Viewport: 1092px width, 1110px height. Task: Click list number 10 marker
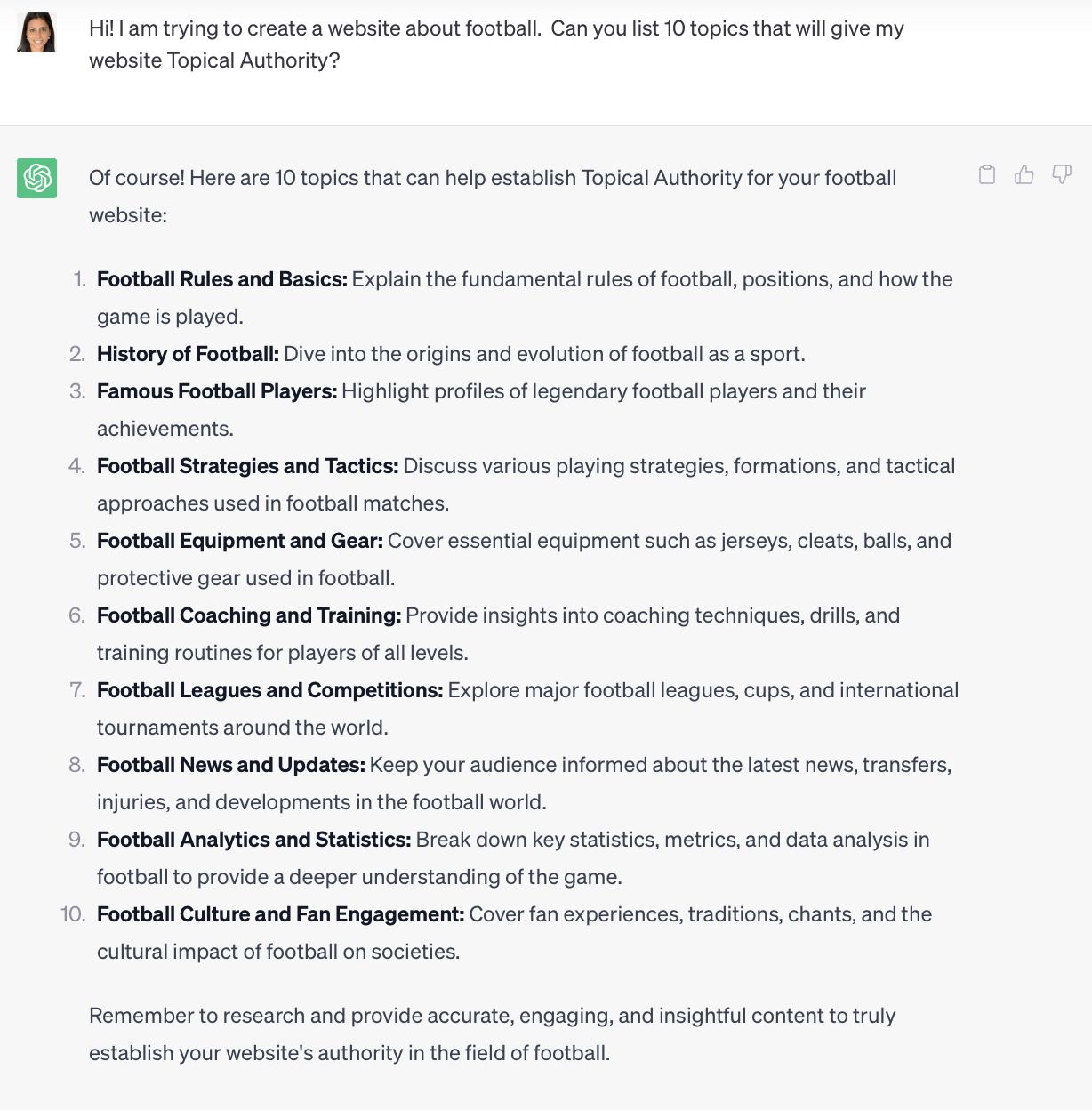(73, 914)
